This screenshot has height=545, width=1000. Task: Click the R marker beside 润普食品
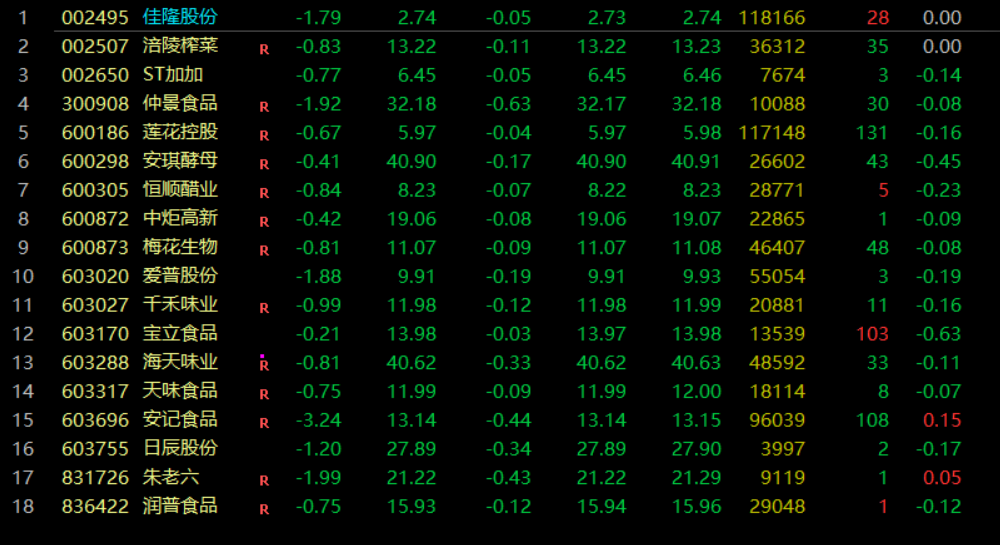click(x=264, y=509)
